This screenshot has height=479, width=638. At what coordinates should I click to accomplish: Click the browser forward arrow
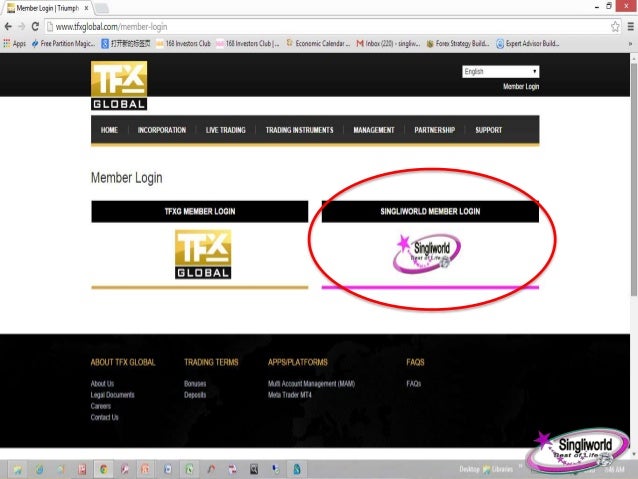point(22,26)
